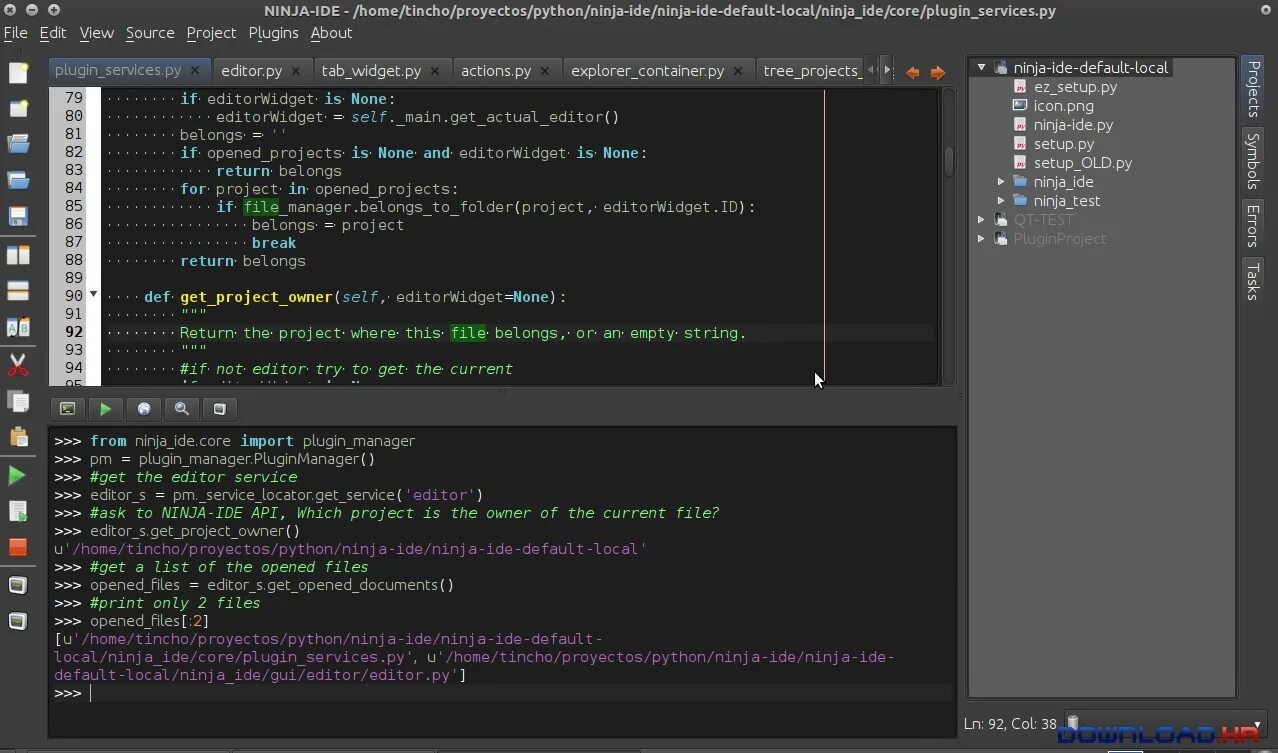Paste with the clipboard icon
Viewport: 1278px width, 753px height.
(x=18, y=437)
